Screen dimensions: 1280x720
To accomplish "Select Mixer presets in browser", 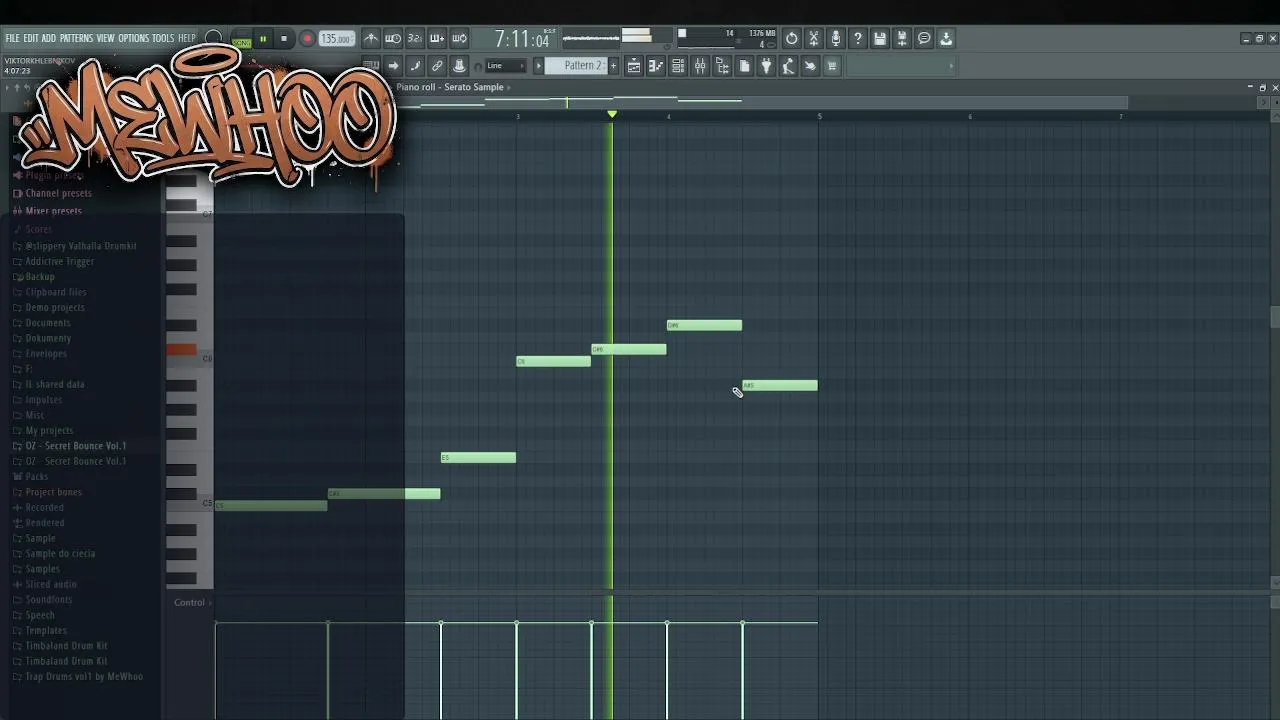I will pyautogui.click(x=53, y=211).
